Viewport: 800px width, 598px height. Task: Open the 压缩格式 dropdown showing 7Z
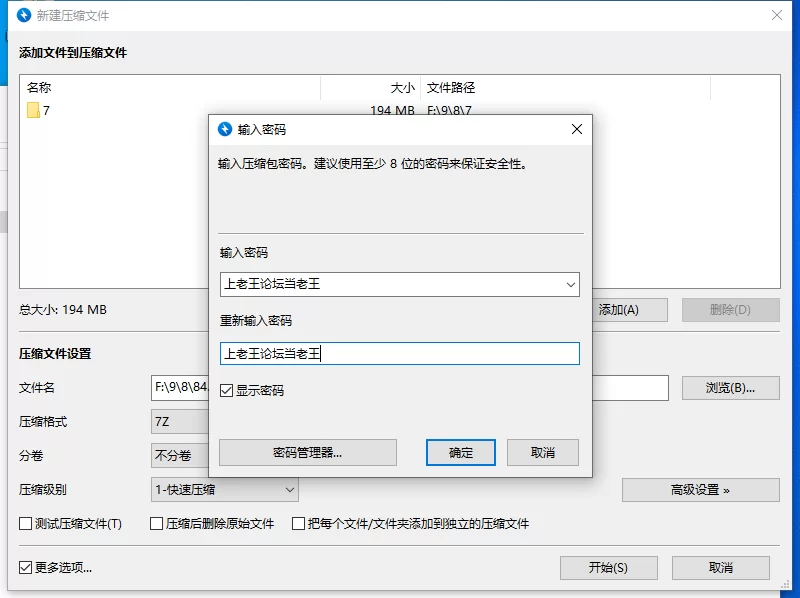[180, 422]
